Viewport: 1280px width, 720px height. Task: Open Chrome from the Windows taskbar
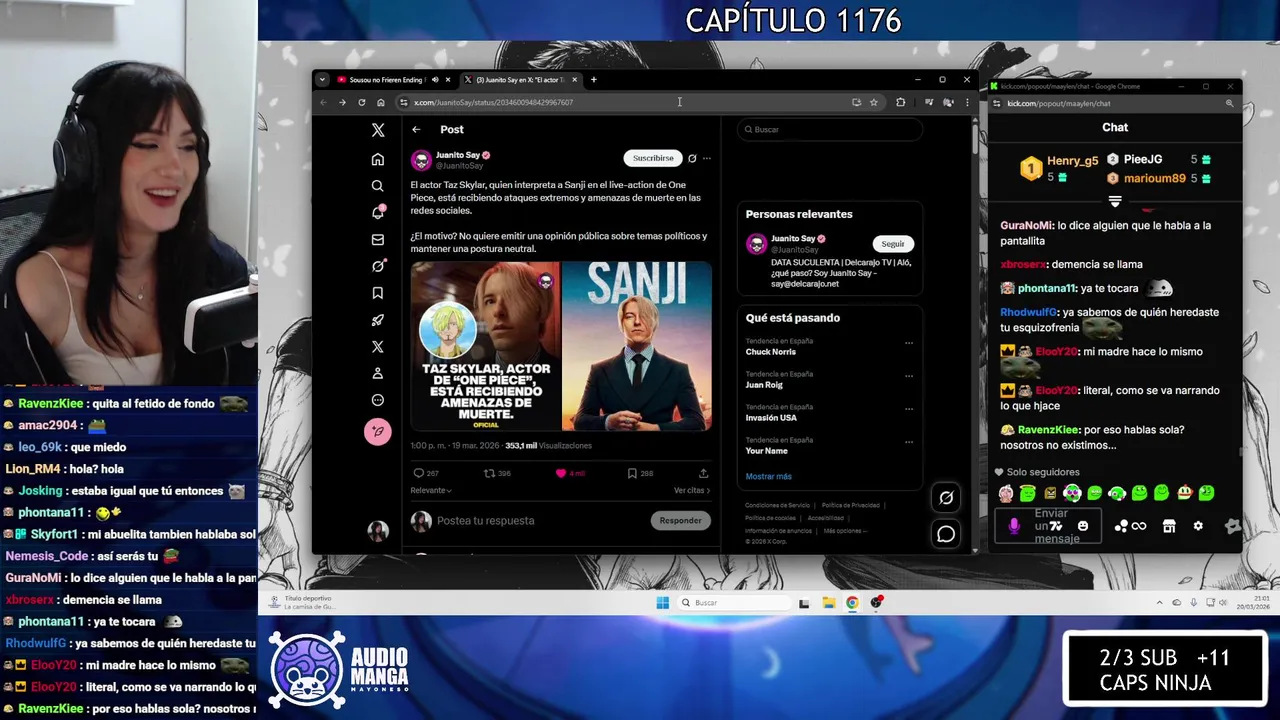click(852, 602)
